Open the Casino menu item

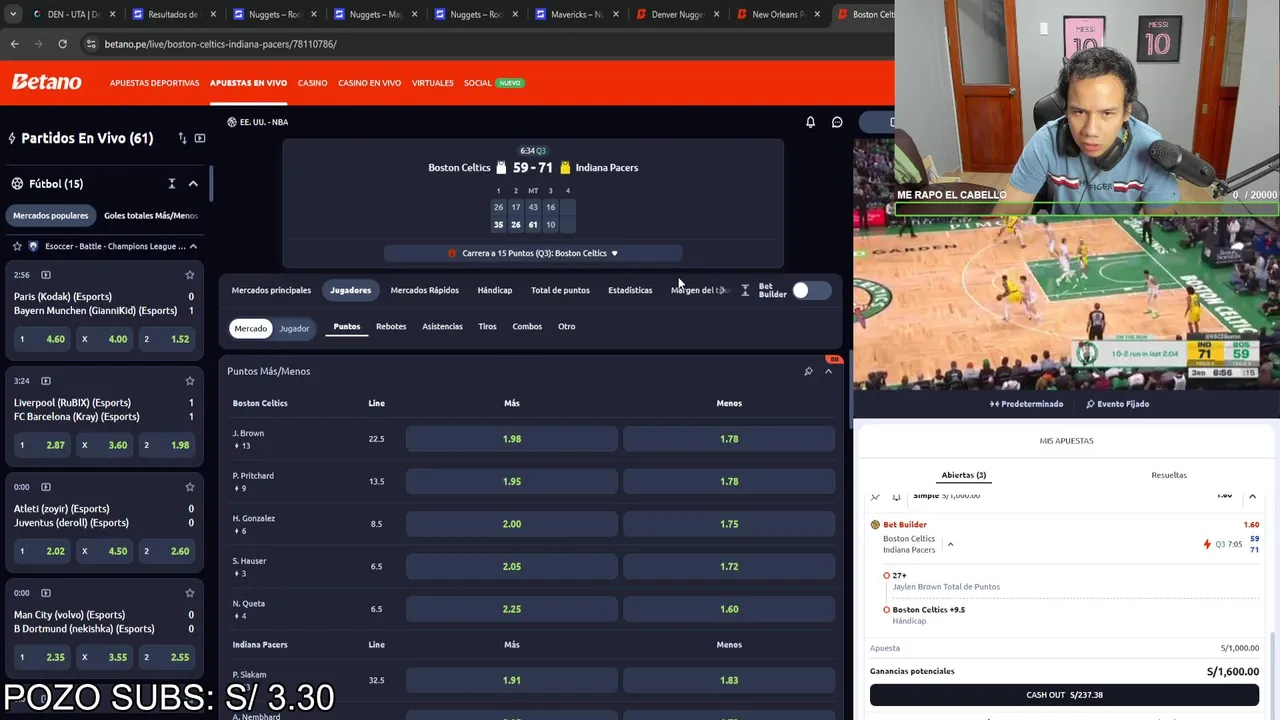click(x=312, y=83)
